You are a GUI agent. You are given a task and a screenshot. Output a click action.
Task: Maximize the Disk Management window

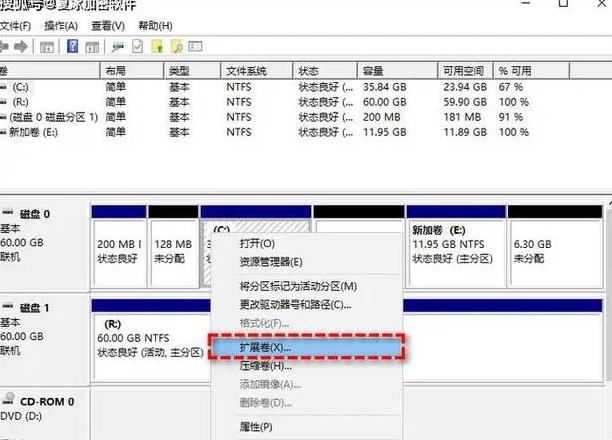[x=563, y=3]
